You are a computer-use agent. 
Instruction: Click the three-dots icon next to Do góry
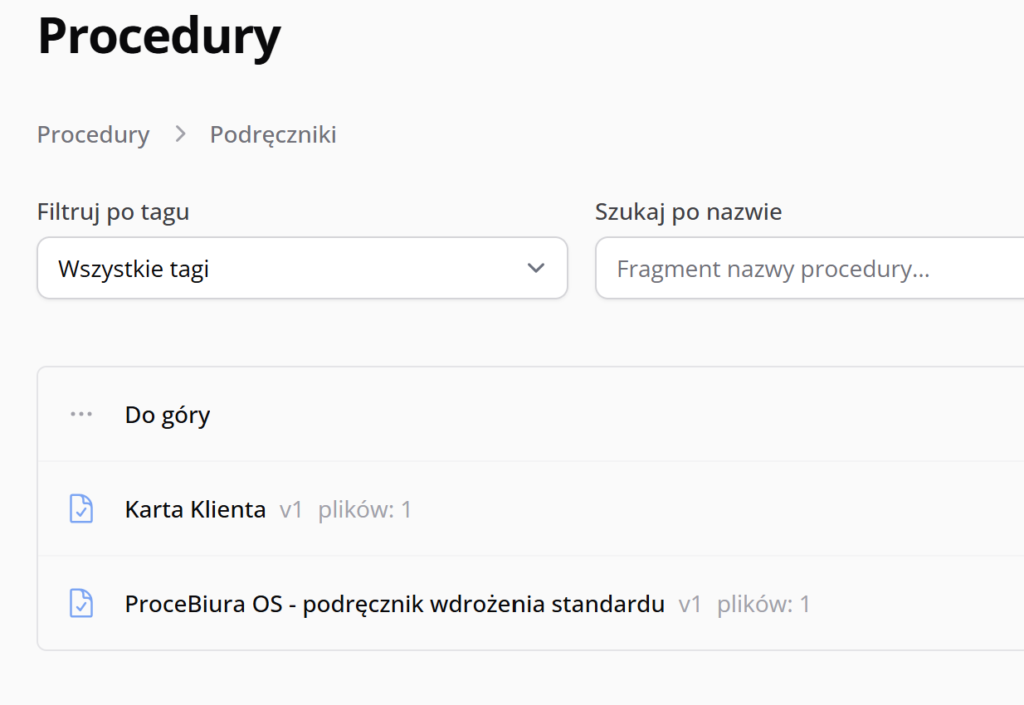coord(81,415)
